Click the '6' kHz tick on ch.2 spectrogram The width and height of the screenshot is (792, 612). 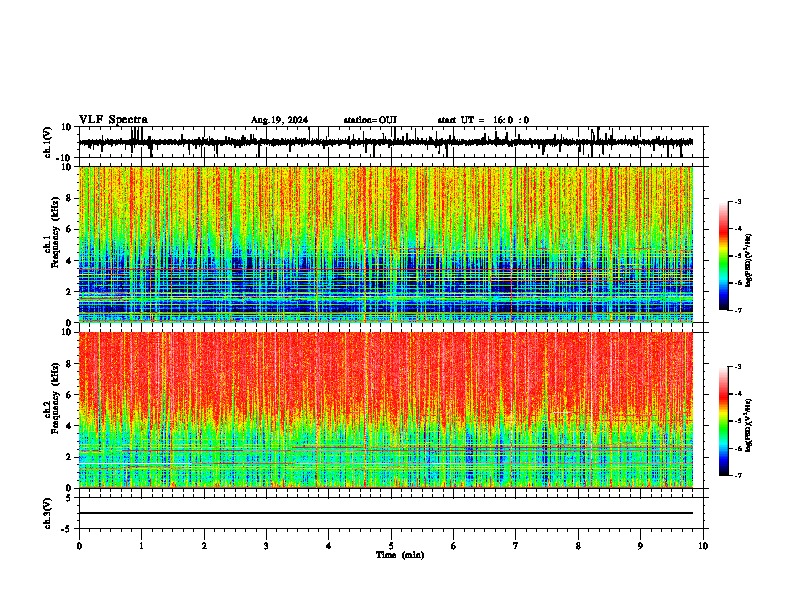pyautogui.click(x=70, y=395)
